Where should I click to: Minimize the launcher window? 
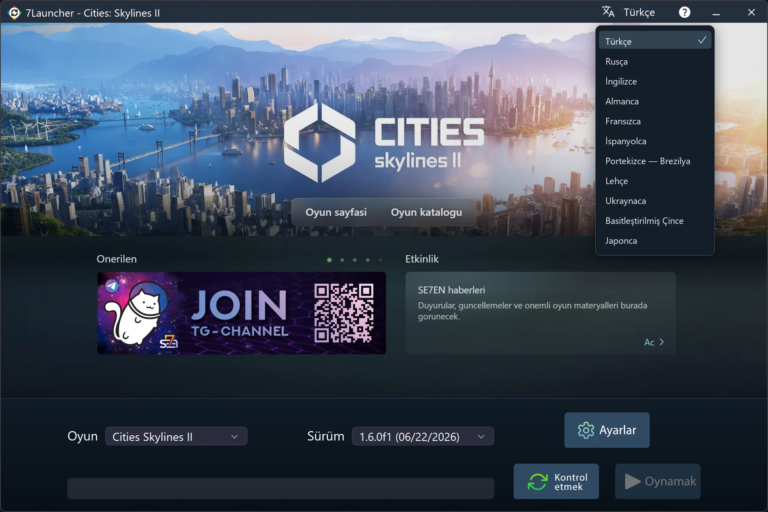[x=716, y=13]
